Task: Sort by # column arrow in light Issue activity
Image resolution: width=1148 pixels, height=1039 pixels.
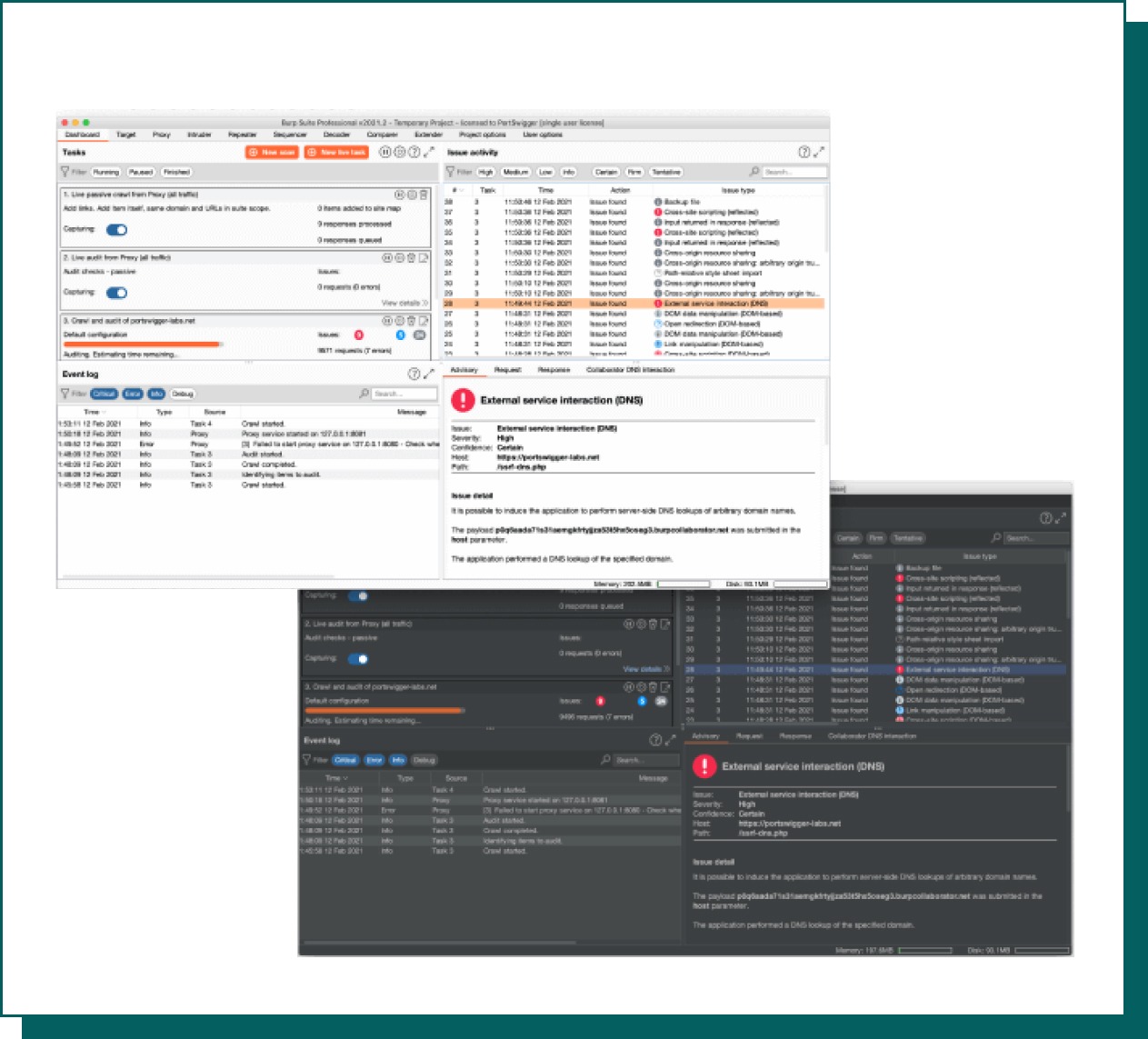Action: tap(461, 191)
